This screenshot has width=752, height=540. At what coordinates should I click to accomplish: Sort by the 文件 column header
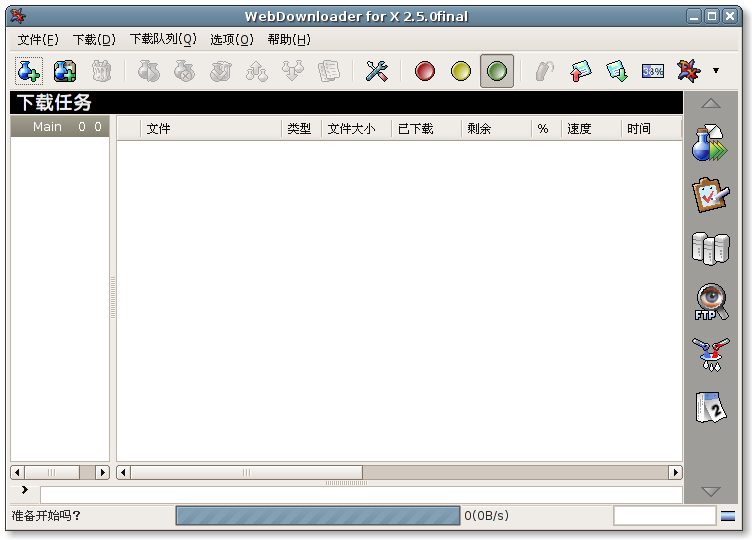coord(211,129)
